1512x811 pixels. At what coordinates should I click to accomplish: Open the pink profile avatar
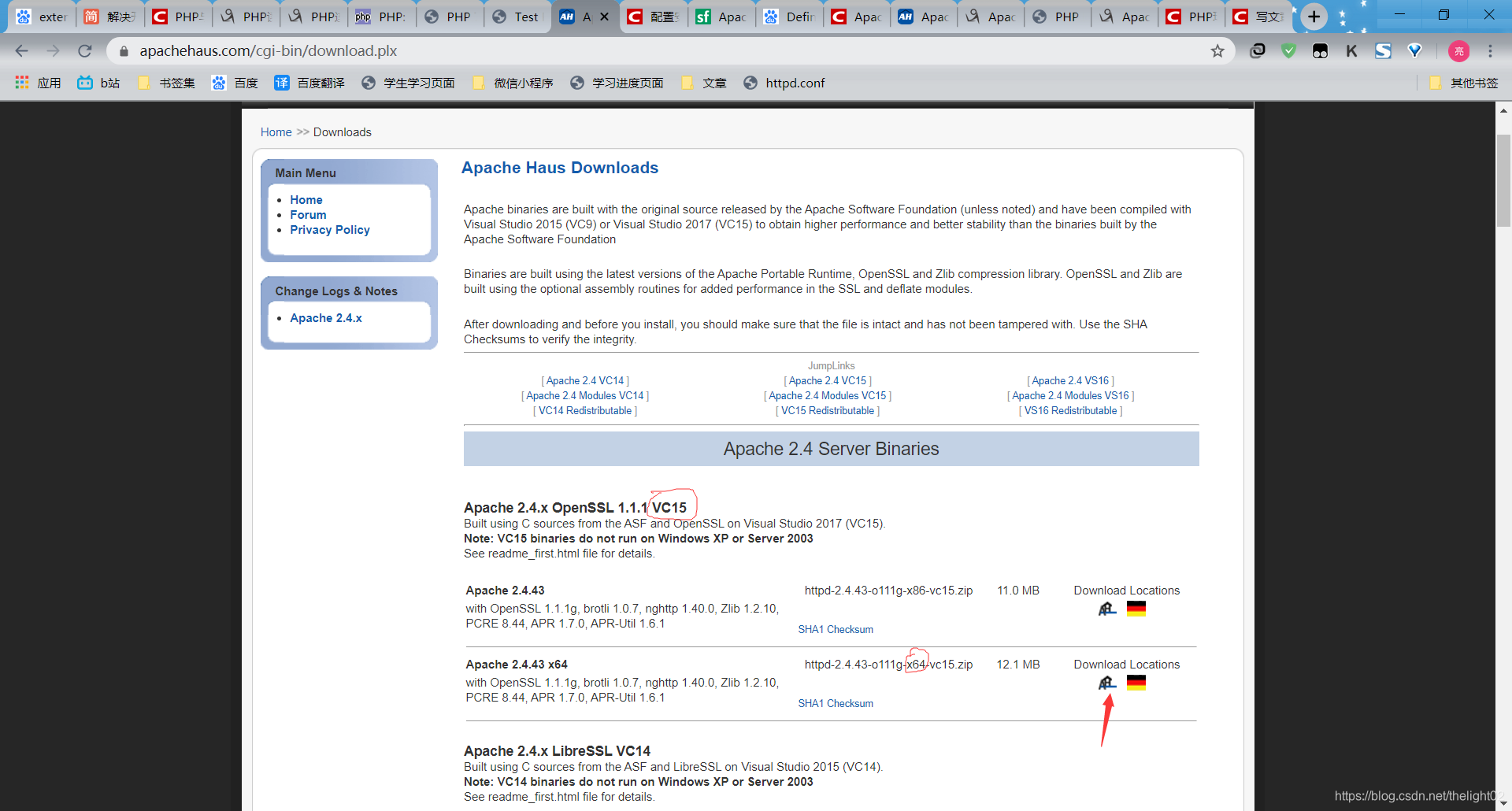coord(1459,51)
